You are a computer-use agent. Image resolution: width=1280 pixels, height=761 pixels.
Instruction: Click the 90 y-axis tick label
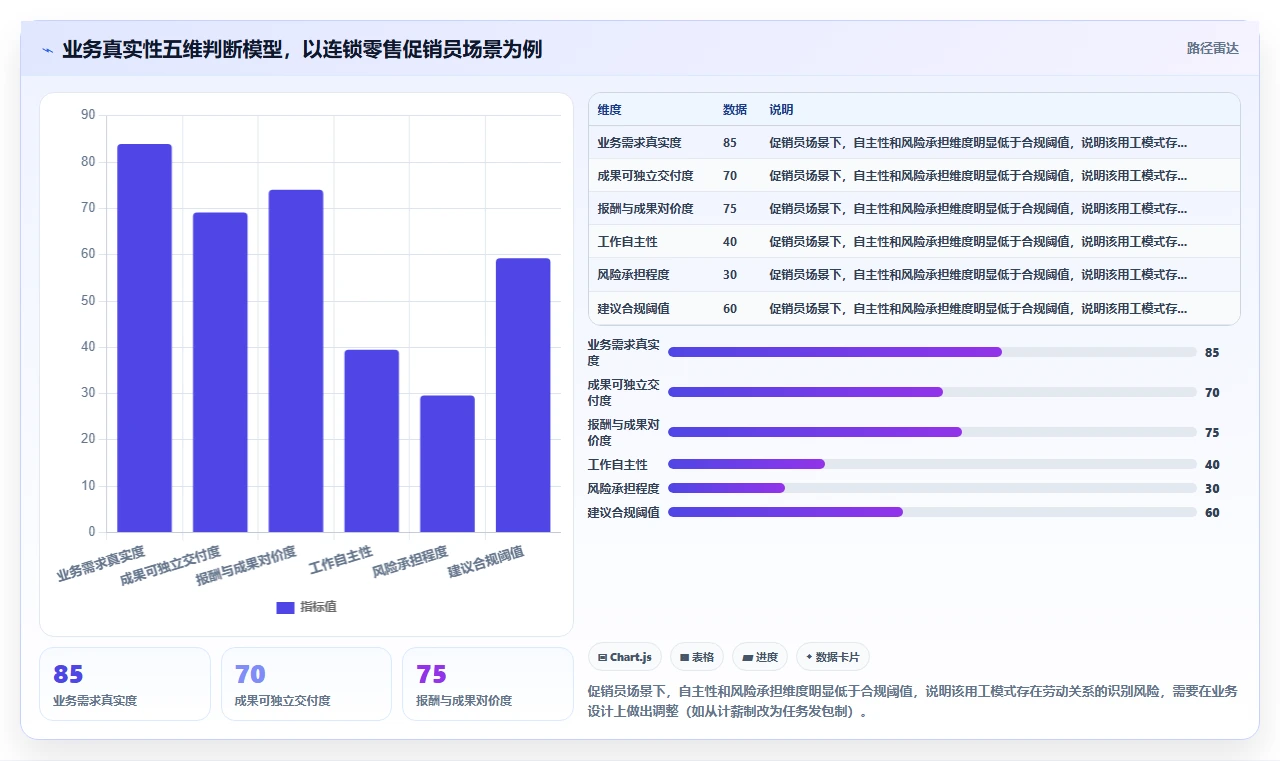tap(88, 115)
